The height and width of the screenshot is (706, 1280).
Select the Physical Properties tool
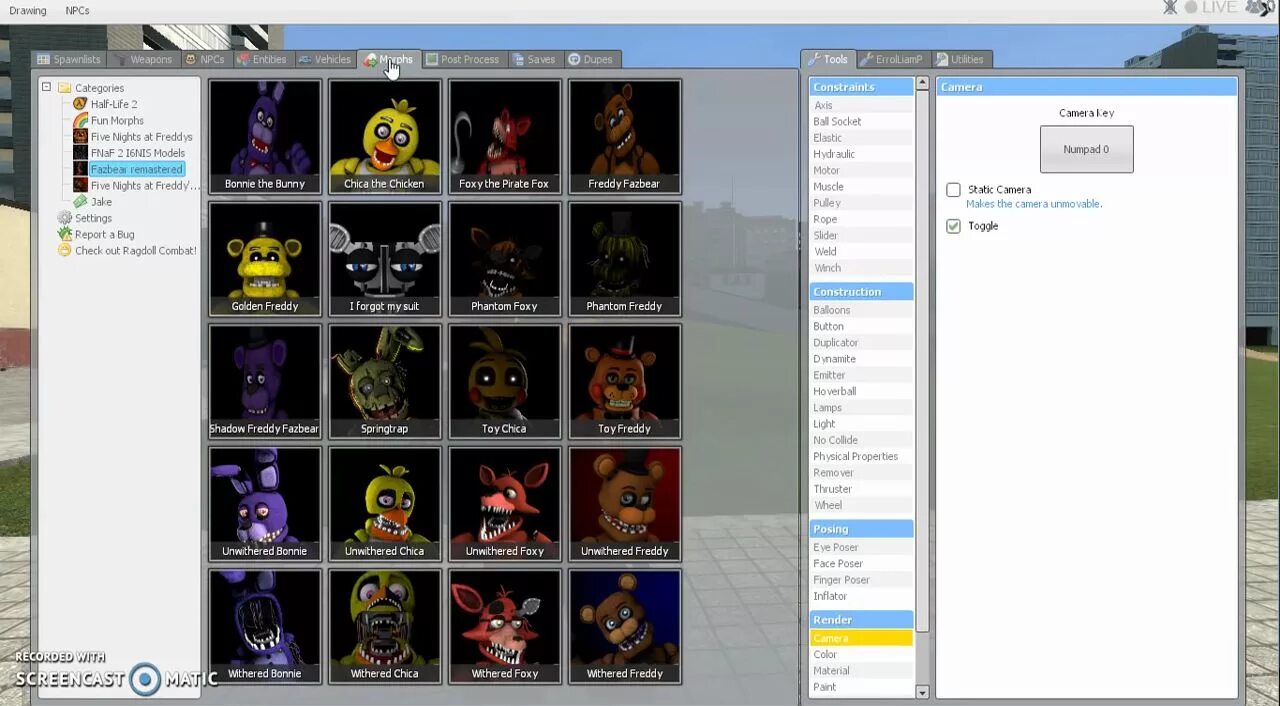point(861,456)
